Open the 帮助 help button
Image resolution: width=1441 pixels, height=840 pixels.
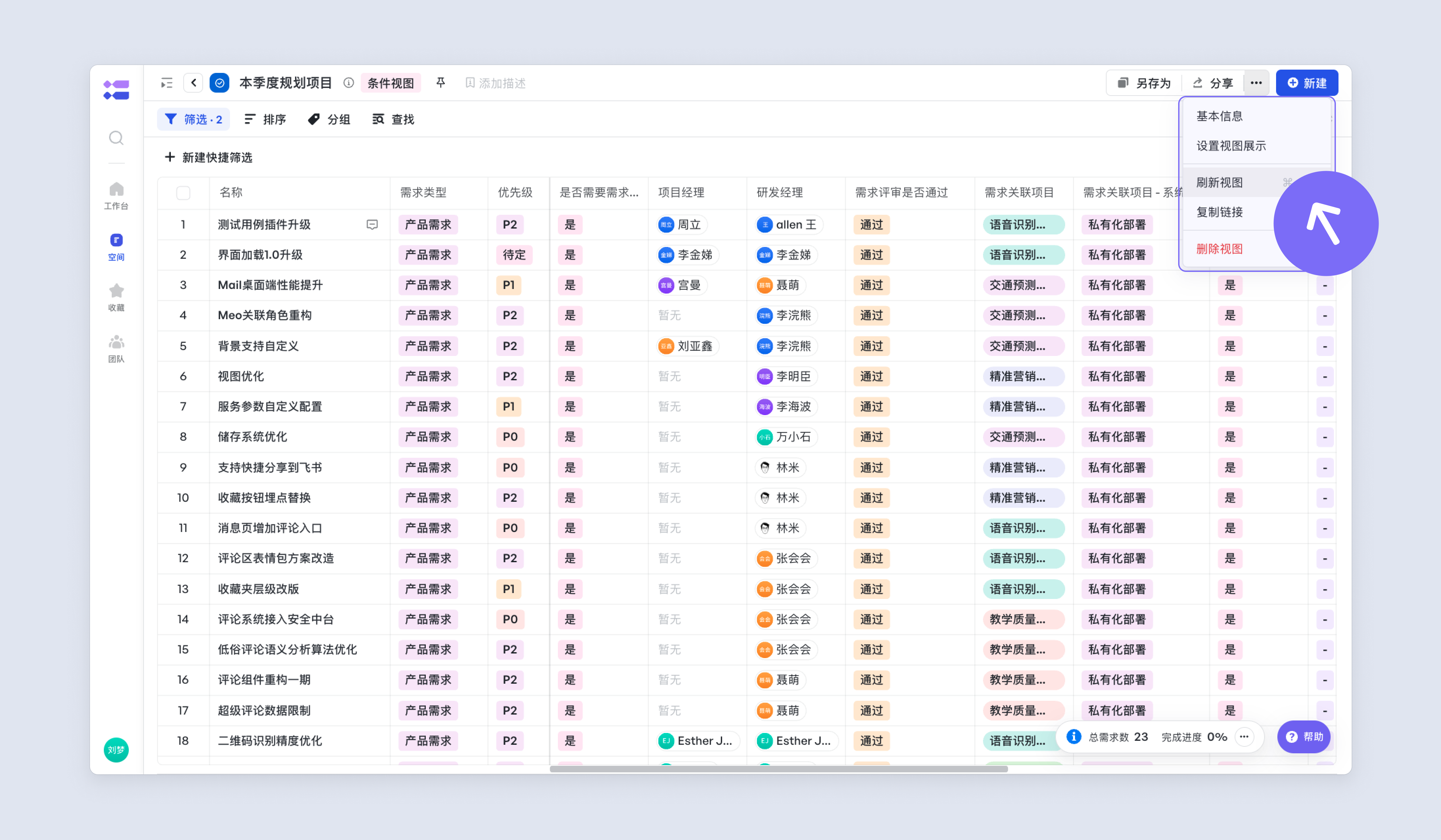coord(1304,737)
